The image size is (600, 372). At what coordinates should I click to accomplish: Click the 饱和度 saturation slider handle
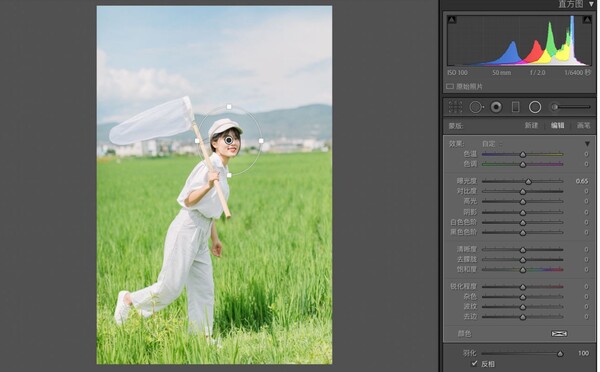tap(523, 270)
